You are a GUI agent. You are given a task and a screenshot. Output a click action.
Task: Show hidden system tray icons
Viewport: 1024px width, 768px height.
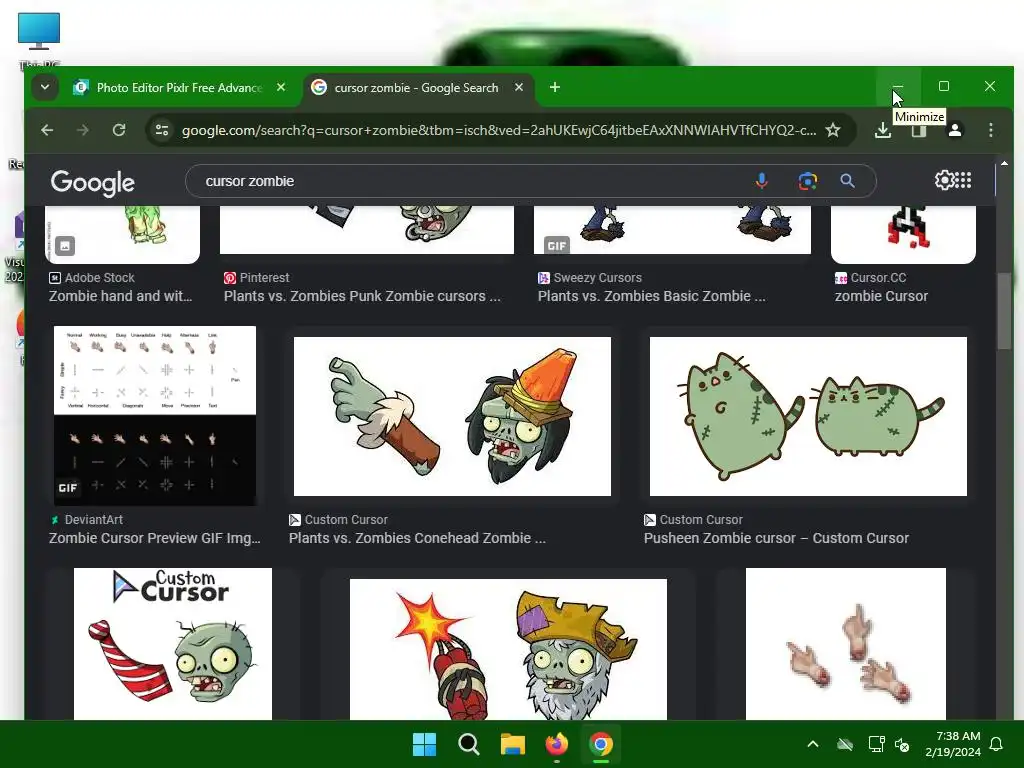tap(813, 744)
